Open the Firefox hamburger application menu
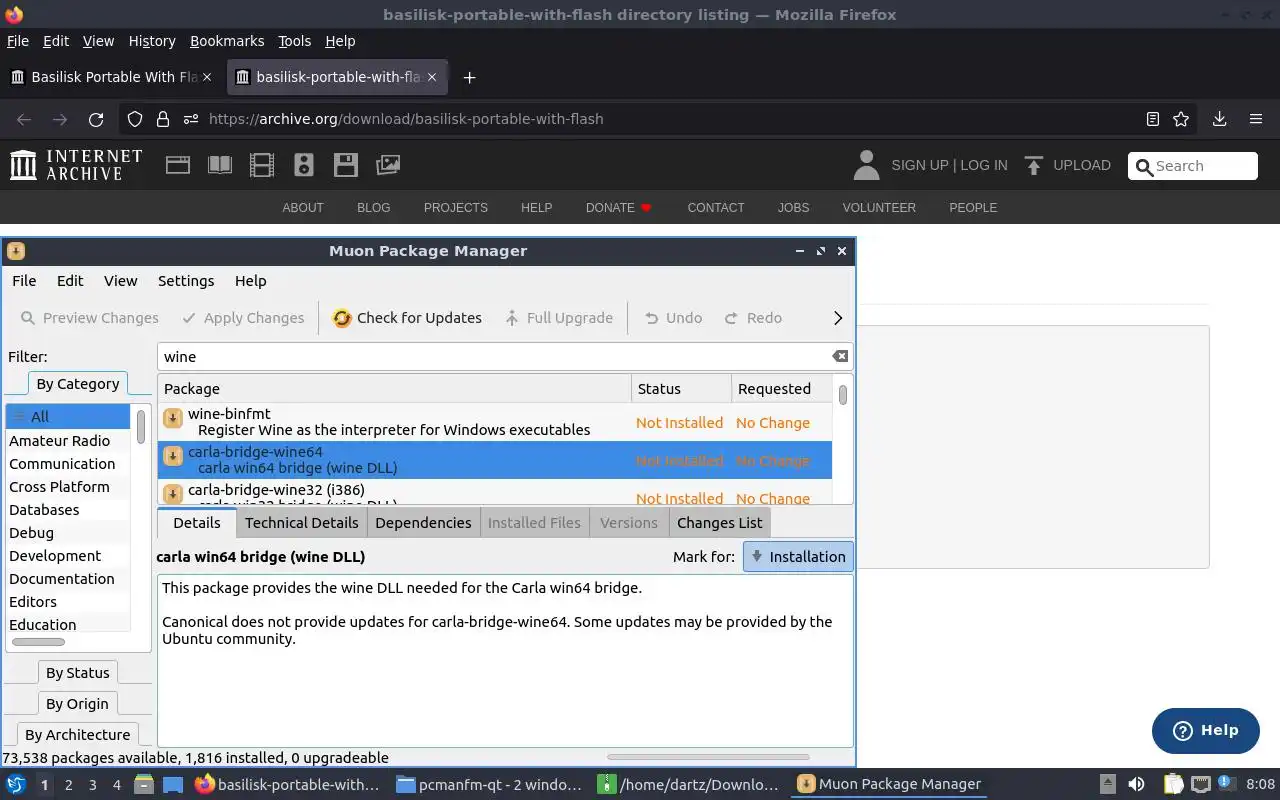Screen dimensions: 1280x800 point(1256,119)
